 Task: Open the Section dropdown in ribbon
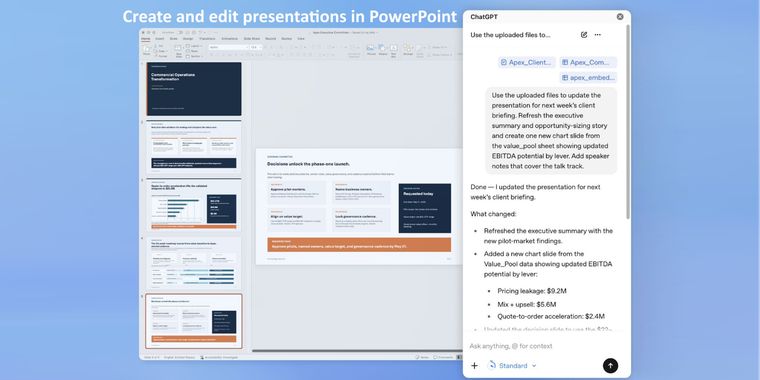[194, 56]
